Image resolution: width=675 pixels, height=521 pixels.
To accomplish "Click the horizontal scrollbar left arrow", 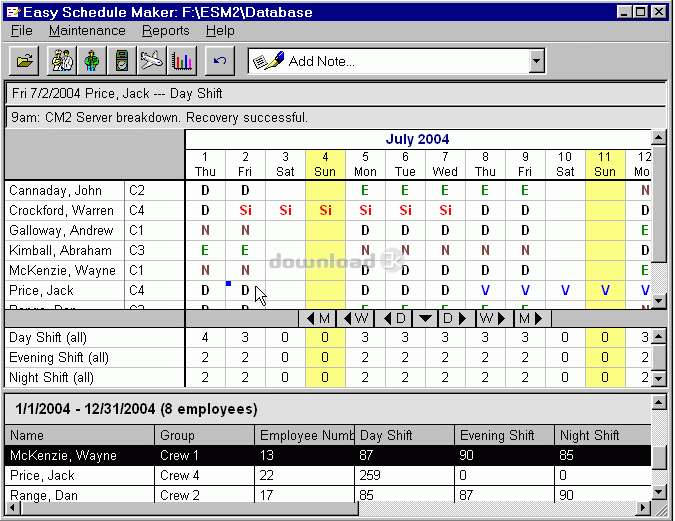I will pyautogui.click(x=13, y=508).
